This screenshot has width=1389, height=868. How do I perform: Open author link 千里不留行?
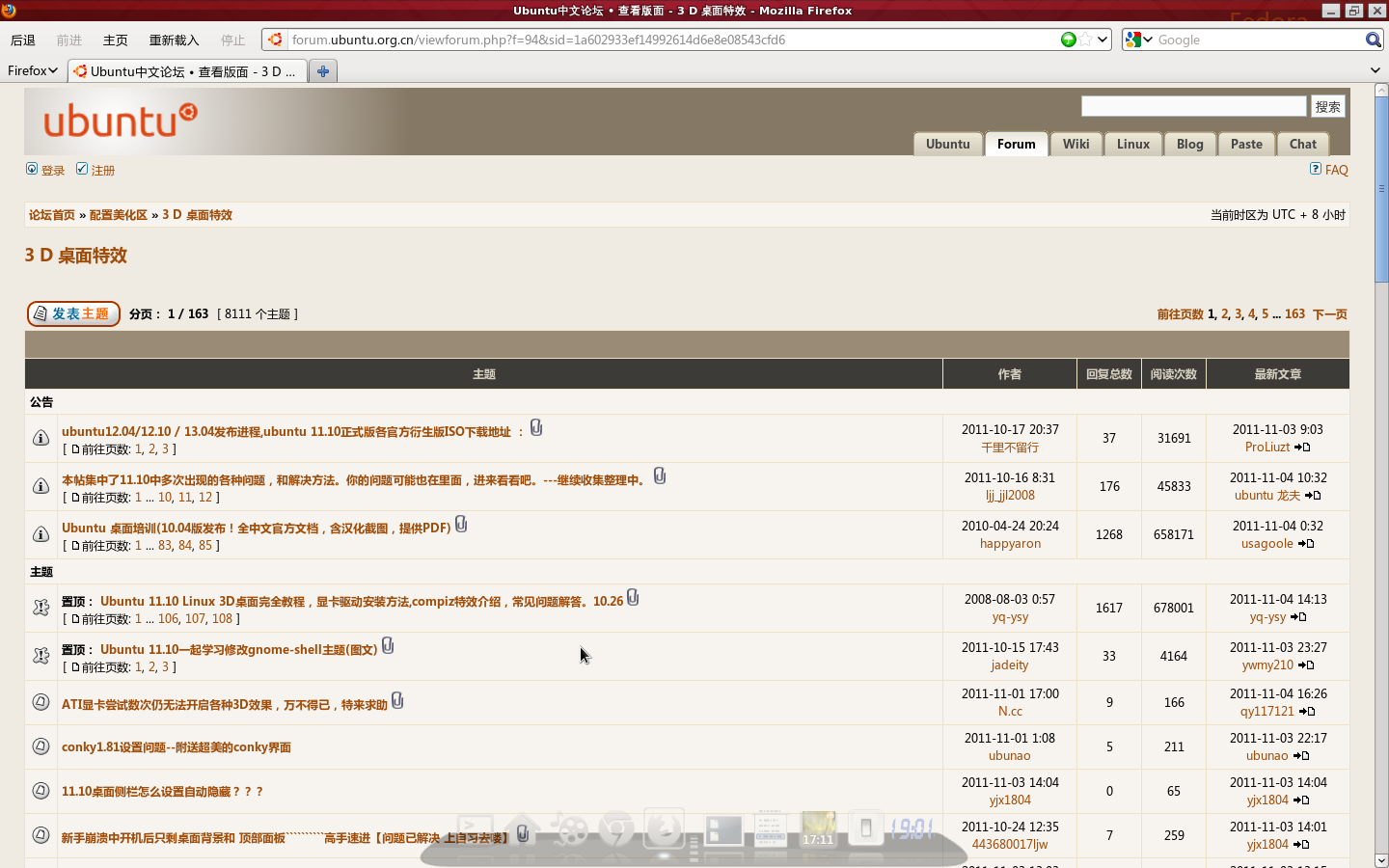click(1010, 448)
